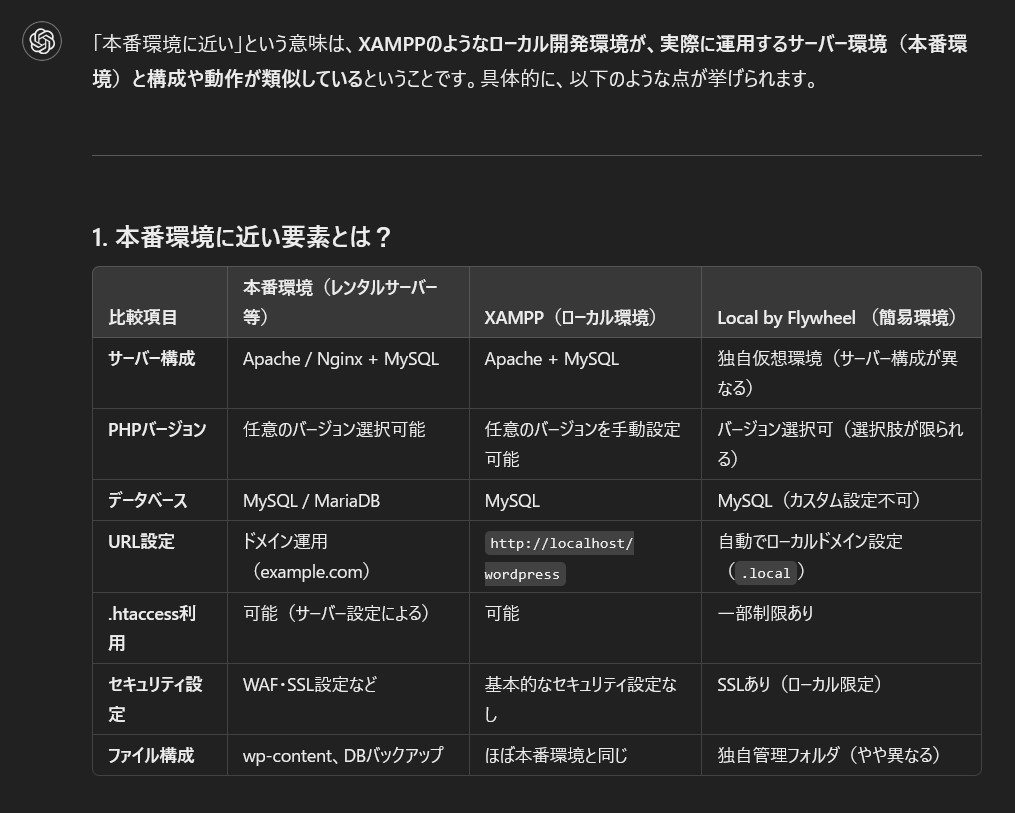The image size is (1015, 813).
Task: Select the 'Local by Flywheel（簡易環境）' column header
Action: click(x=838, y=317)
